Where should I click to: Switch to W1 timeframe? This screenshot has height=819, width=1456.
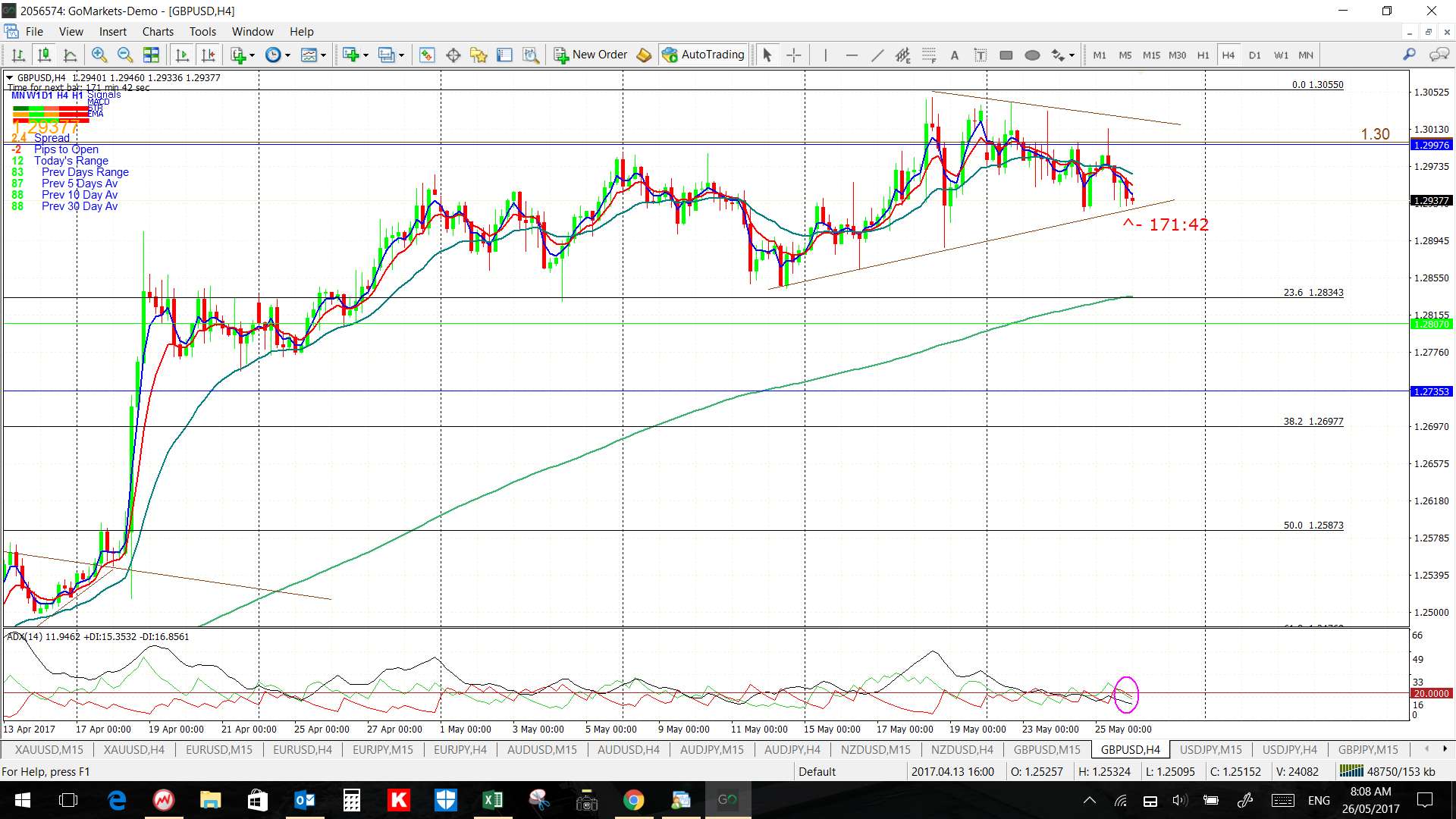(x=1281, y=55)
